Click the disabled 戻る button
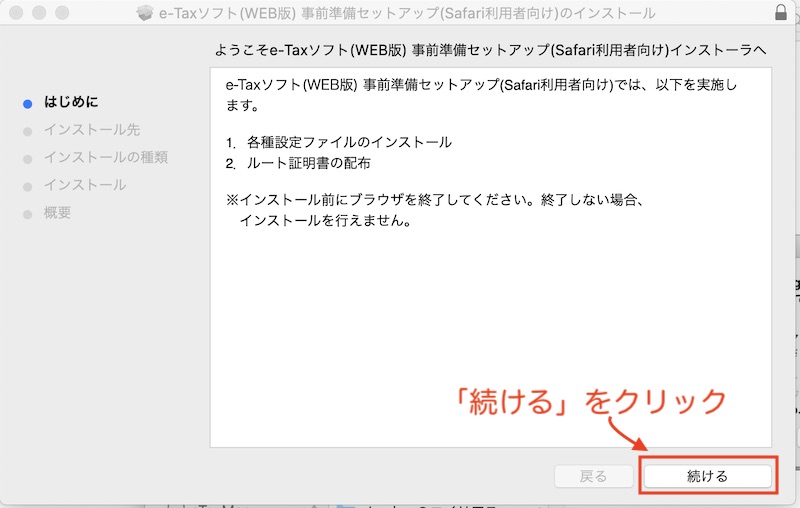This screenshot has width=800, height=508. 593,476
